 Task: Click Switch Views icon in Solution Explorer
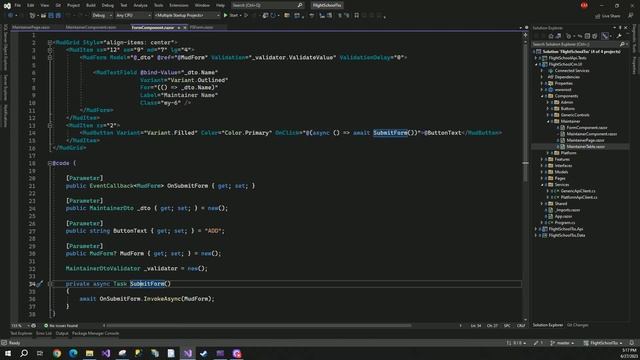pyautogui.click(x=558, y=36)
